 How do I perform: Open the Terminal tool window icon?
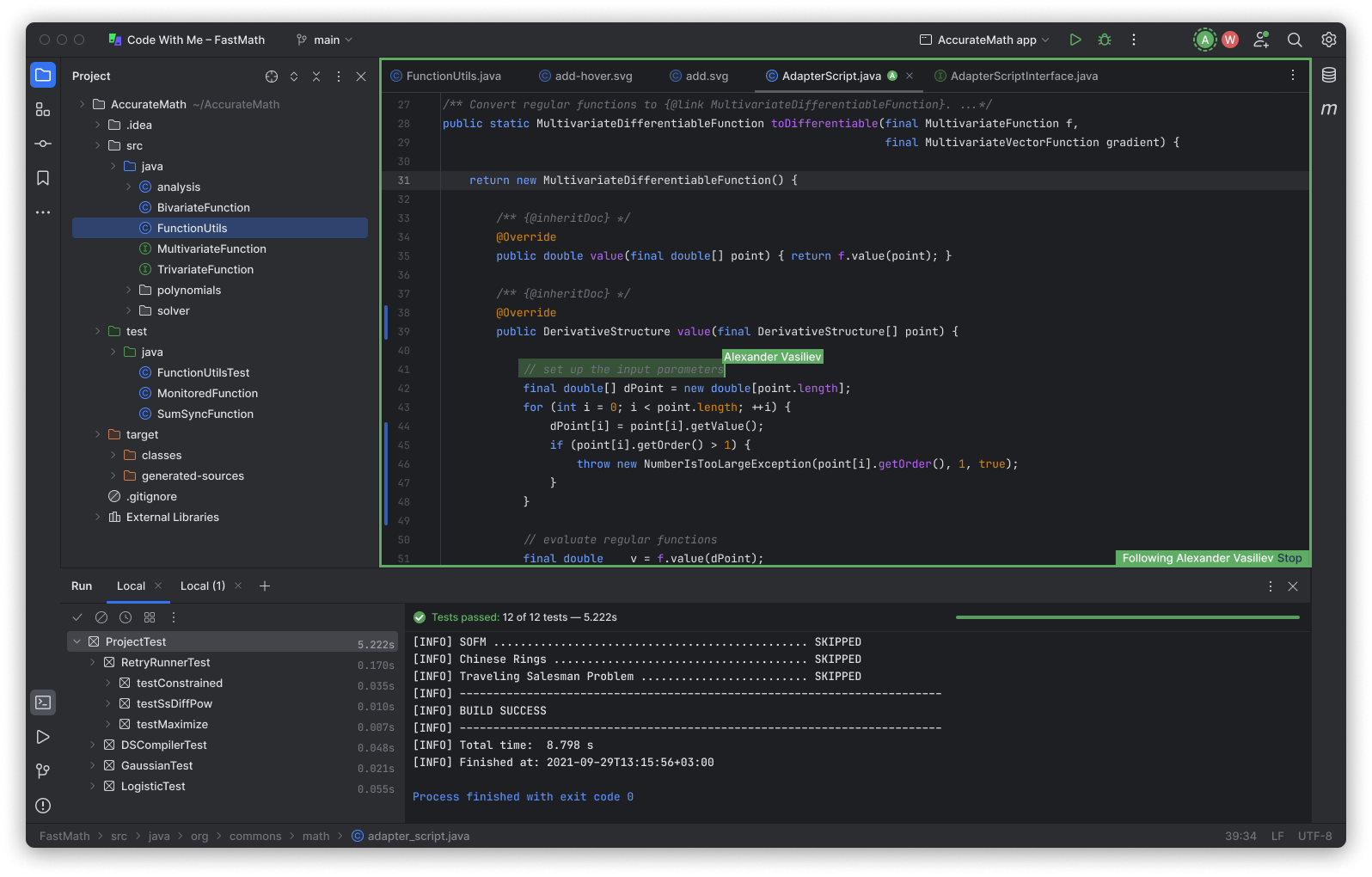point(43,702)
